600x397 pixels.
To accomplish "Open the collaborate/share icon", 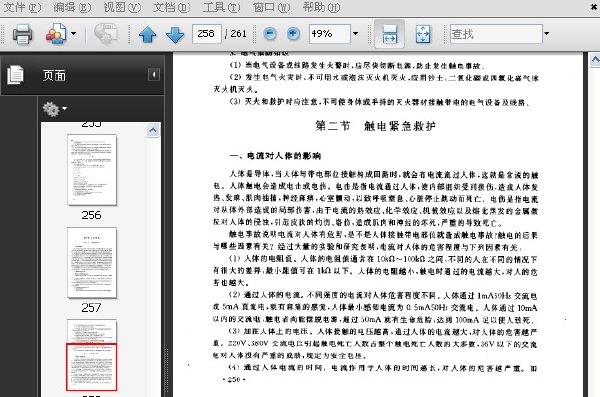I will 56,34.
